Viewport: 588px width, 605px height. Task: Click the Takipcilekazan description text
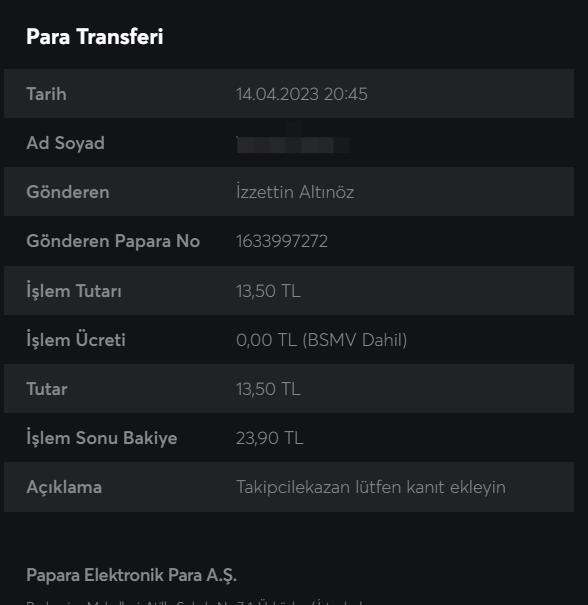click(x=371, y=487)
